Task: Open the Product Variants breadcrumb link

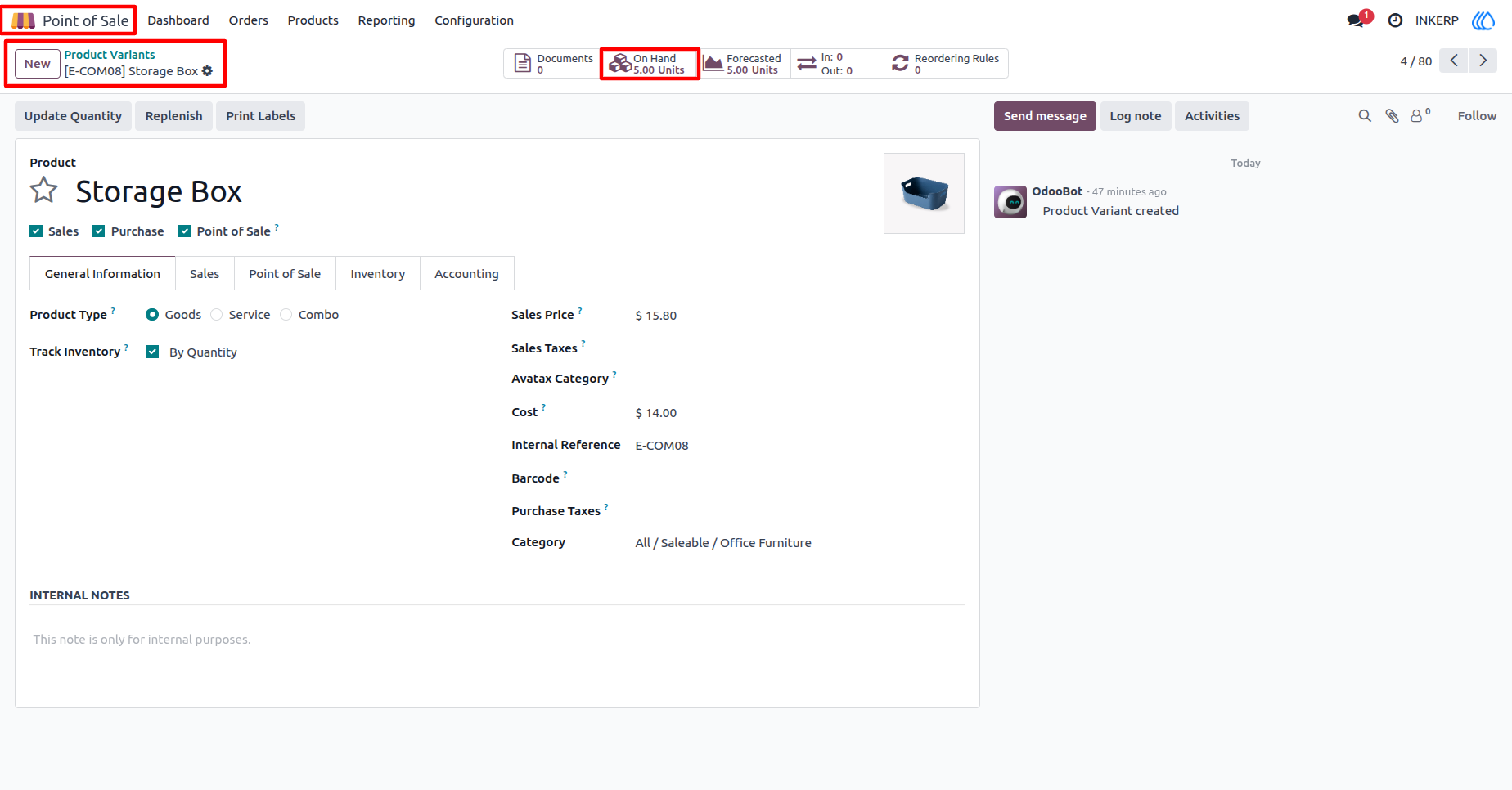Action: [110, 55]
